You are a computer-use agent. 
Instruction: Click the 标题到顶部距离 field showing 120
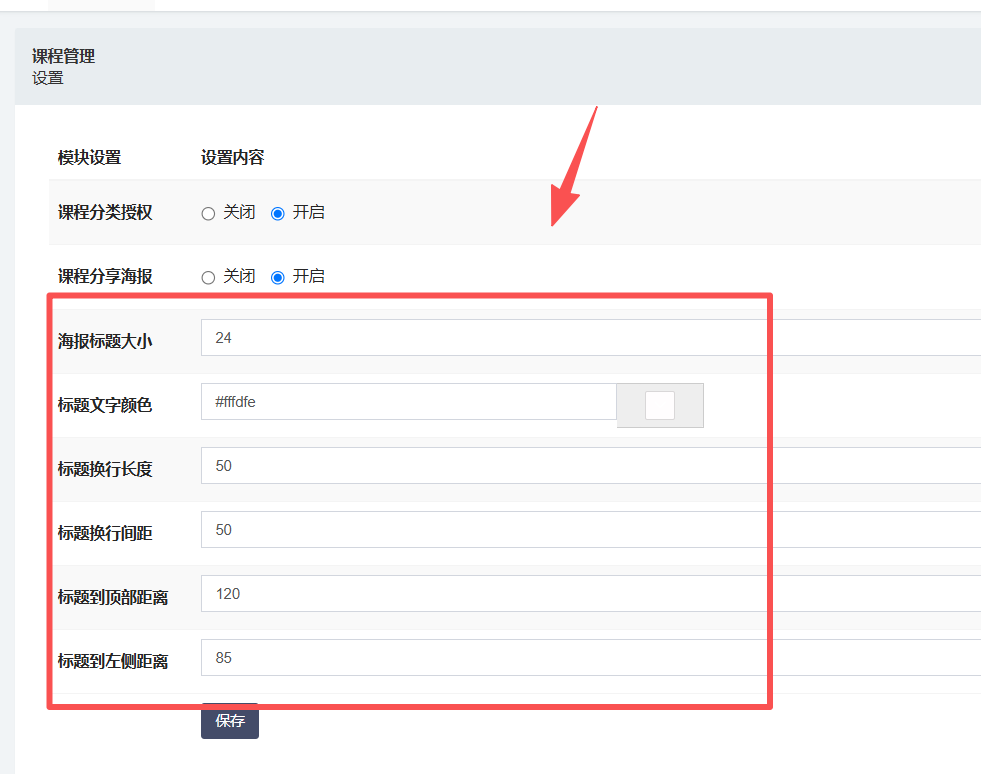point(590,594)
